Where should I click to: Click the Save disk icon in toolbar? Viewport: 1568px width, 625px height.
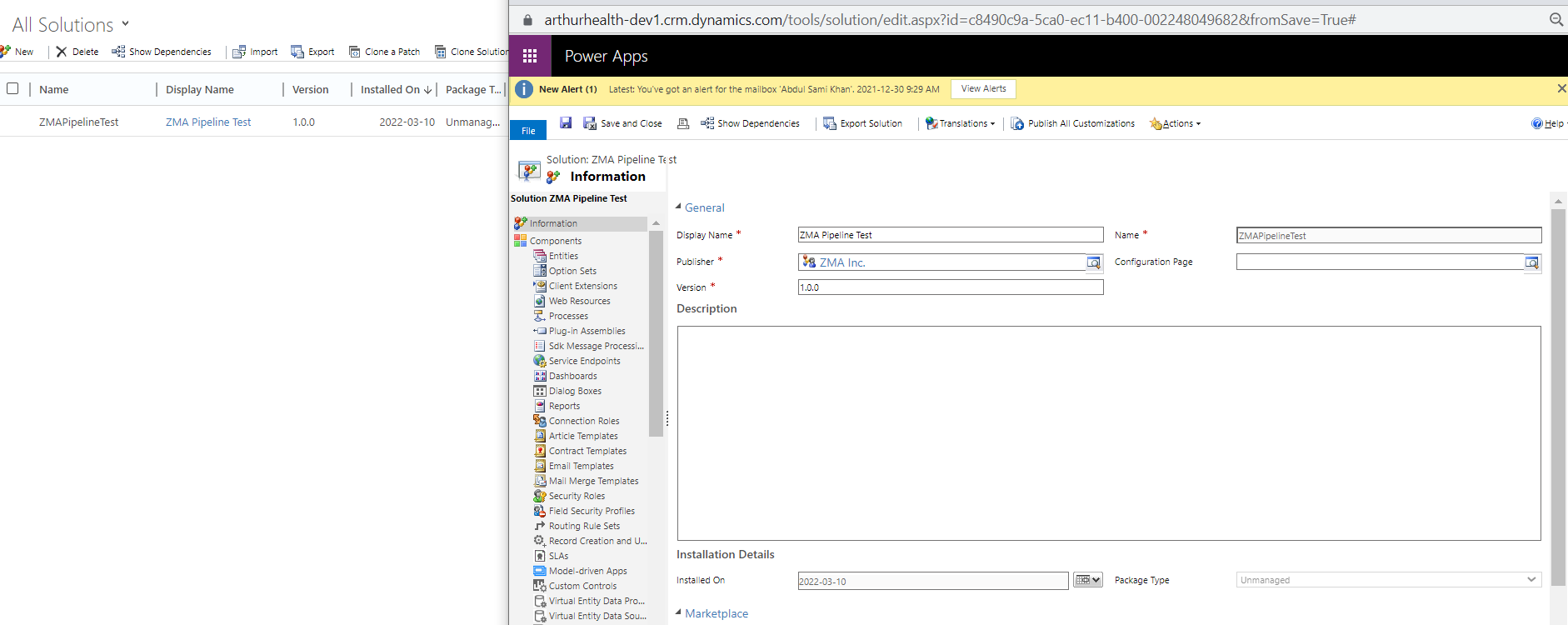[566, 123]
